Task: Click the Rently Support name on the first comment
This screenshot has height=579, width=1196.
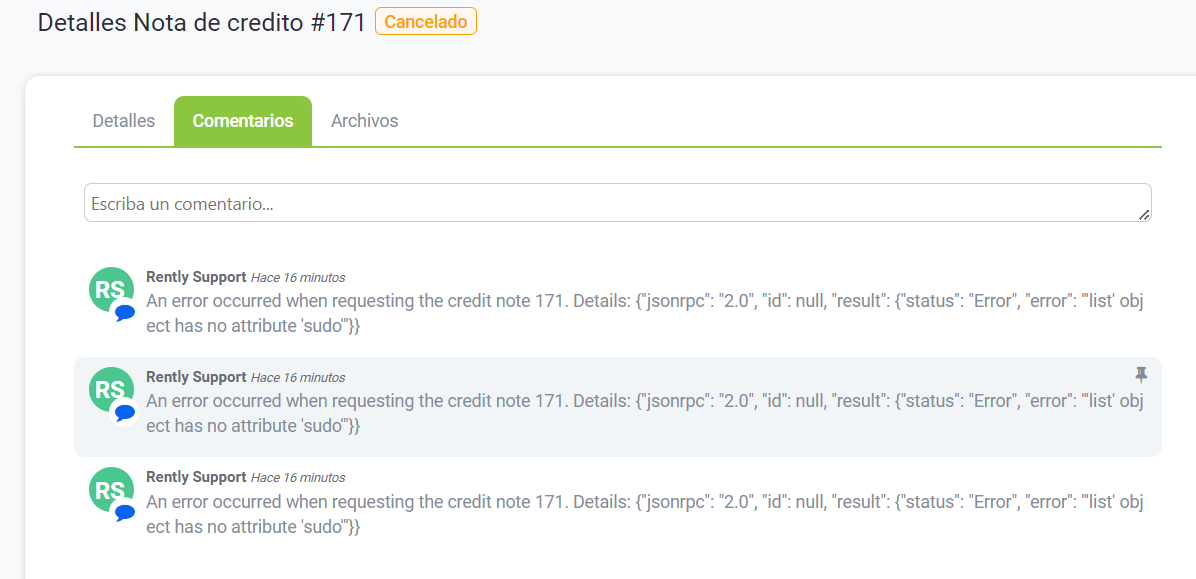Action: [196, 277]
